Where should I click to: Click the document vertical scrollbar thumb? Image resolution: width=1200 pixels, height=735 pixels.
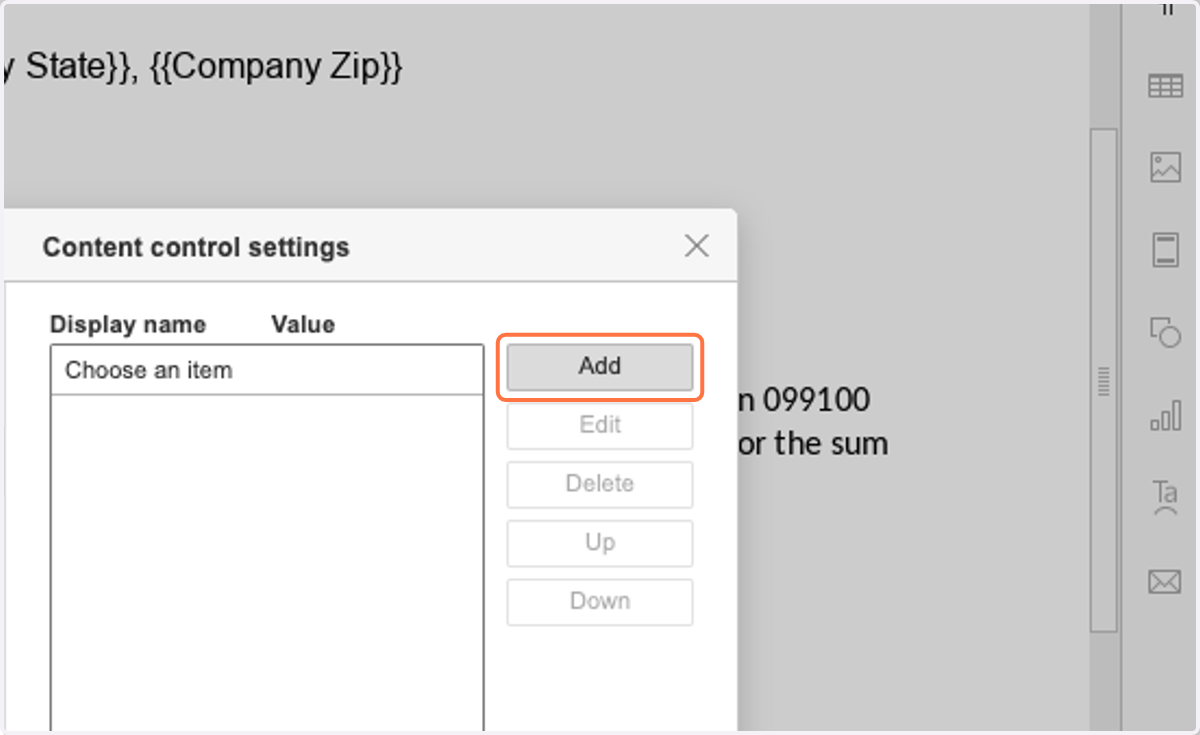click(x=1103, y=380)
